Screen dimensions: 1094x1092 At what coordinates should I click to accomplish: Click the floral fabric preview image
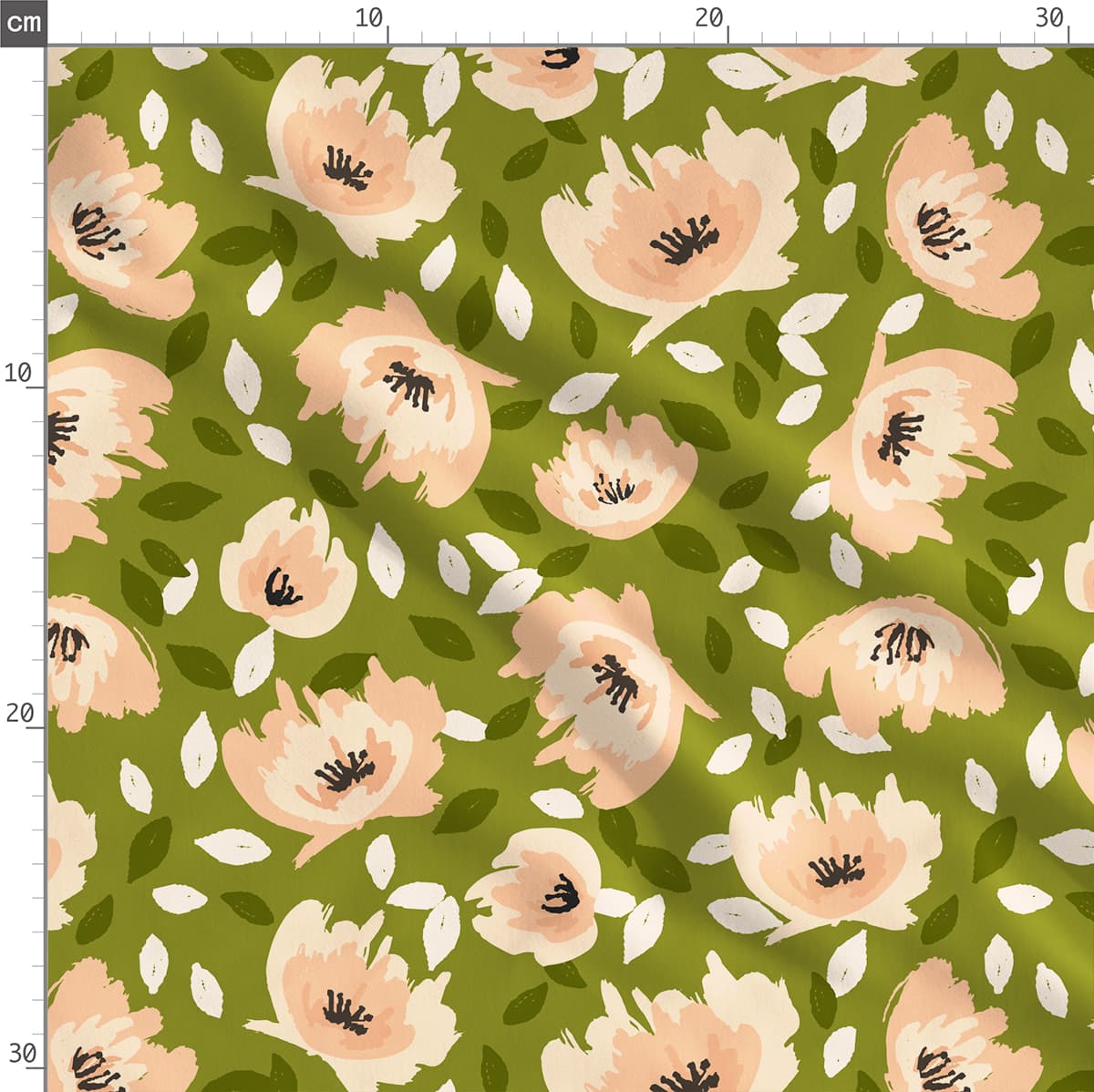tap(571, 569)
